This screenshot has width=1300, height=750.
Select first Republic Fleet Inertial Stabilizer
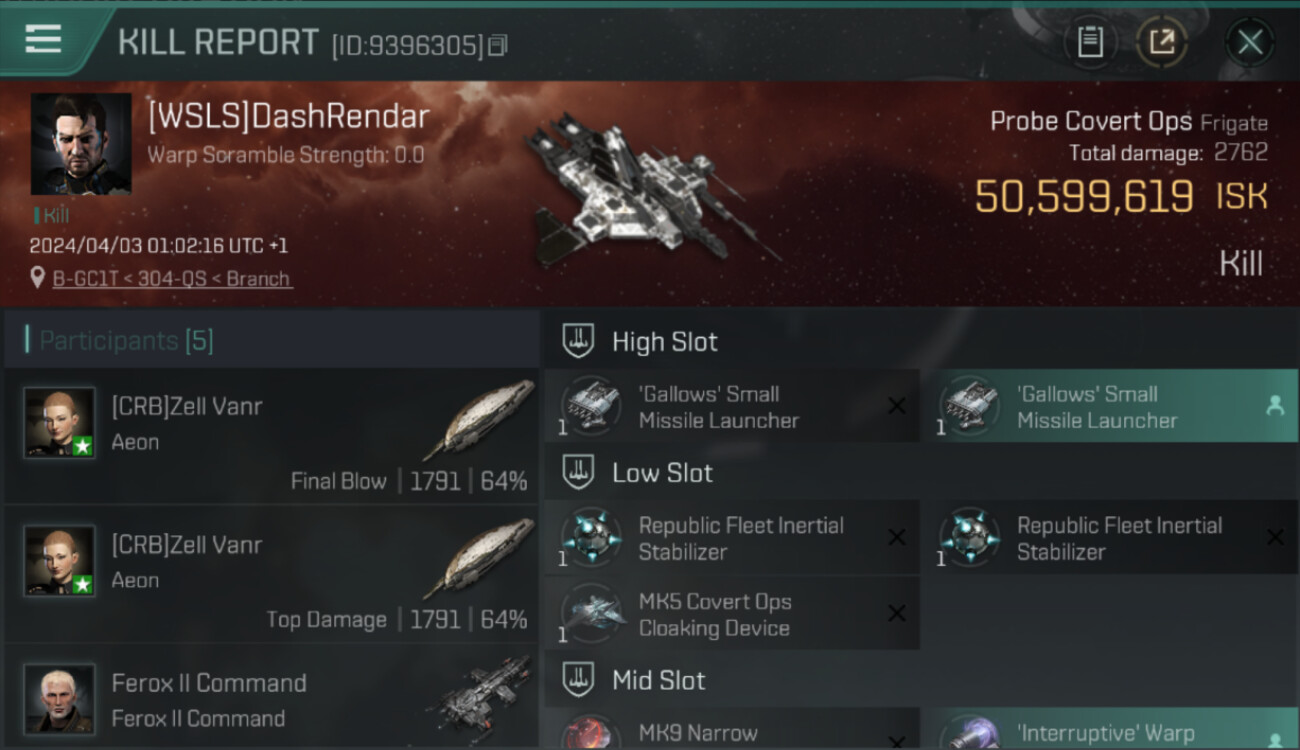pyautogui.click(x=732, y=538)
